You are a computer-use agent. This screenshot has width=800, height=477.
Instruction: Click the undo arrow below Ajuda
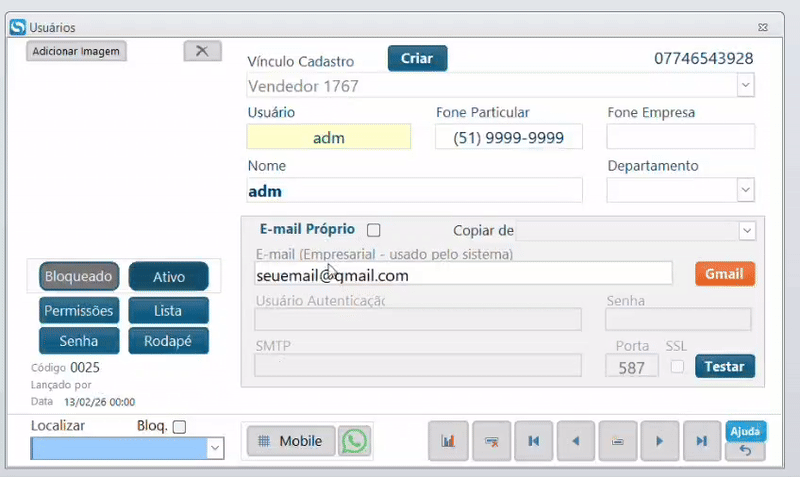tap(745, 451)
